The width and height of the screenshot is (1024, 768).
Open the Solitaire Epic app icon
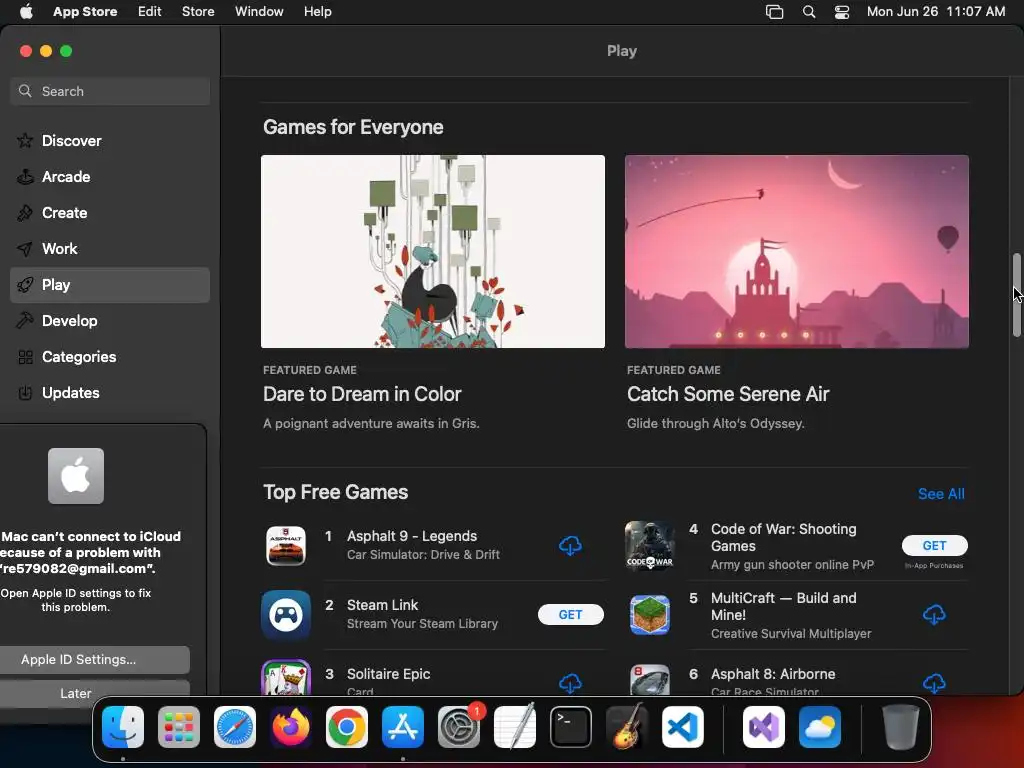pyautogui.click(x=286, y=678)
